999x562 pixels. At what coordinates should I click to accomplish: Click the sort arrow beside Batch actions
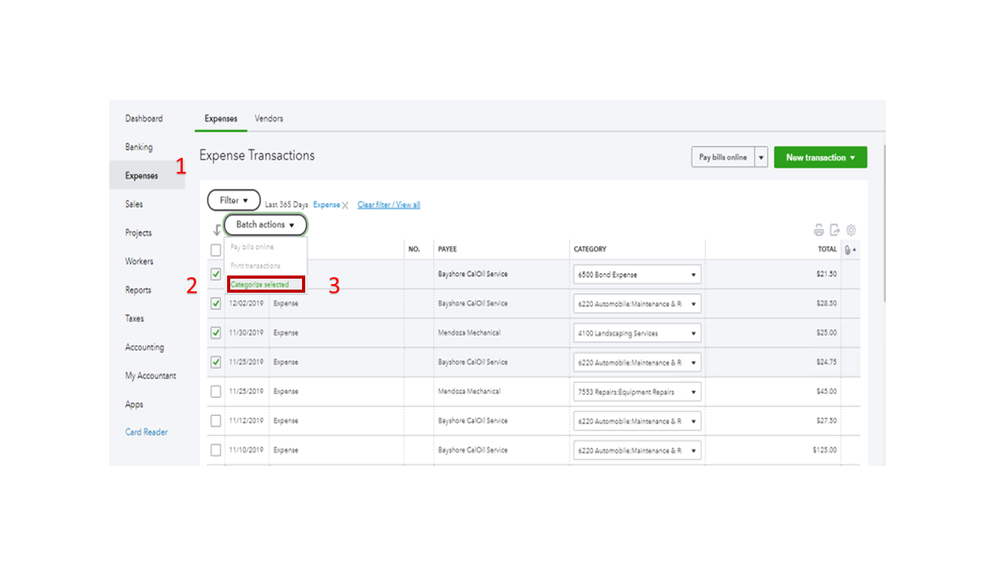click(217, 229)
